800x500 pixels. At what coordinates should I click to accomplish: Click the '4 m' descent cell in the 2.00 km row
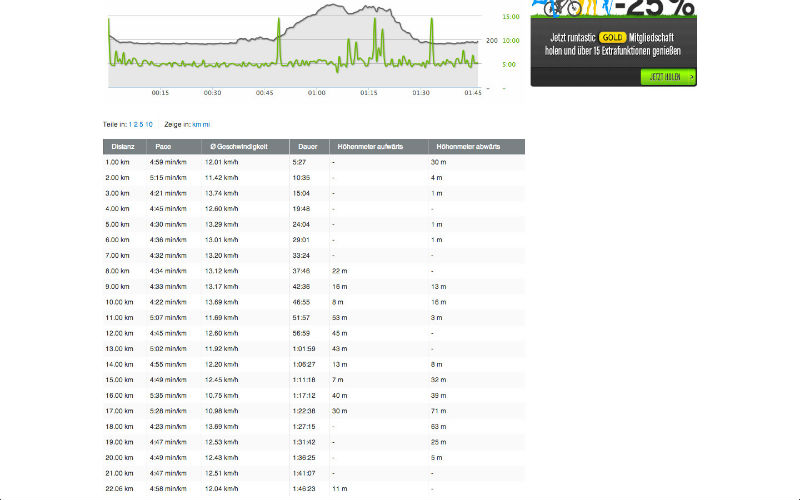pos(436,178)
